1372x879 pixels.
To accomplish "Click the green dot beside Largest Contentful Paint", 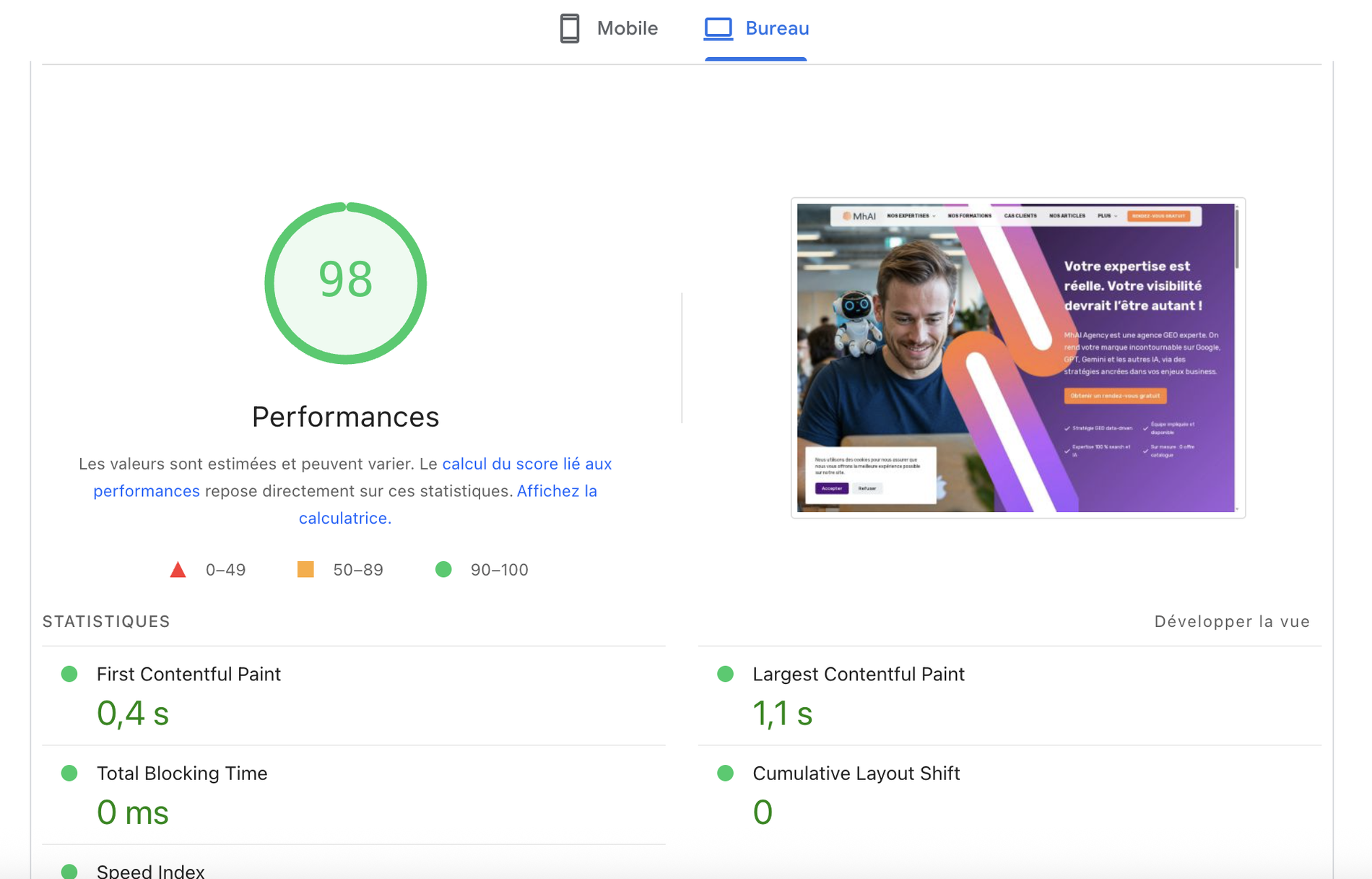I will (x=726, y=674).
